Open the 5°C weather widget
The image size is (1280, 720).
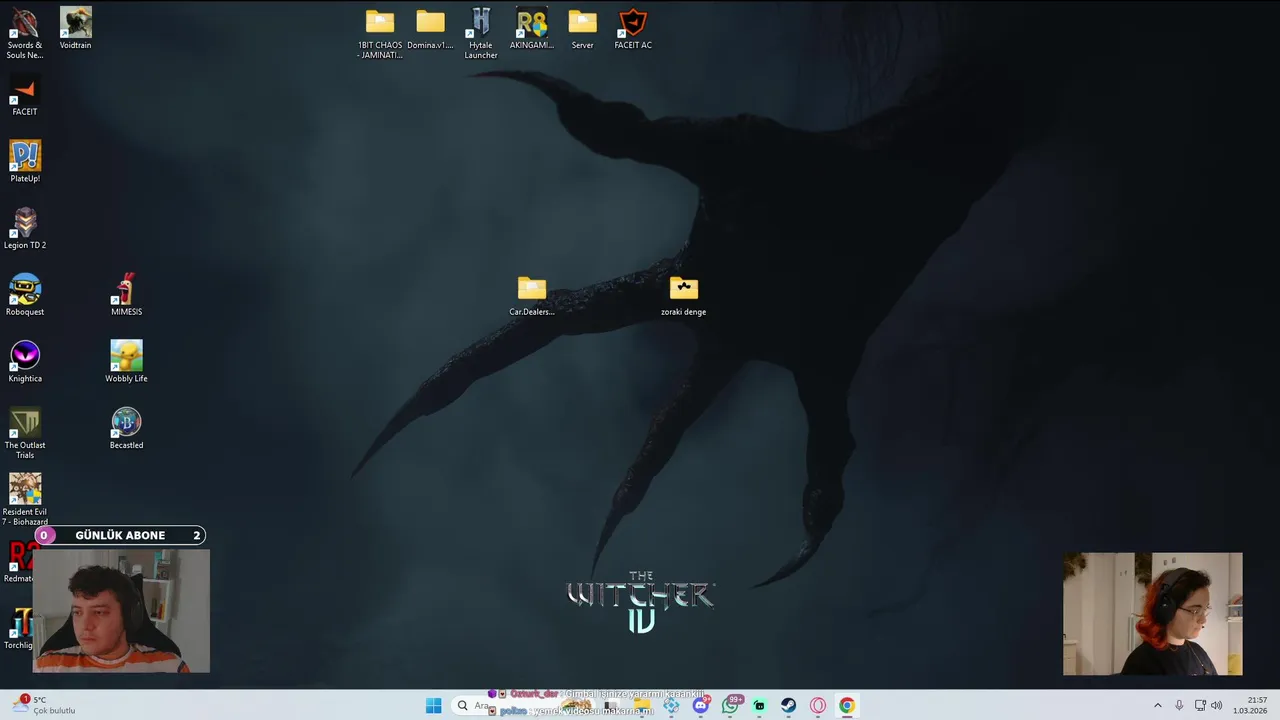(45, 706)
